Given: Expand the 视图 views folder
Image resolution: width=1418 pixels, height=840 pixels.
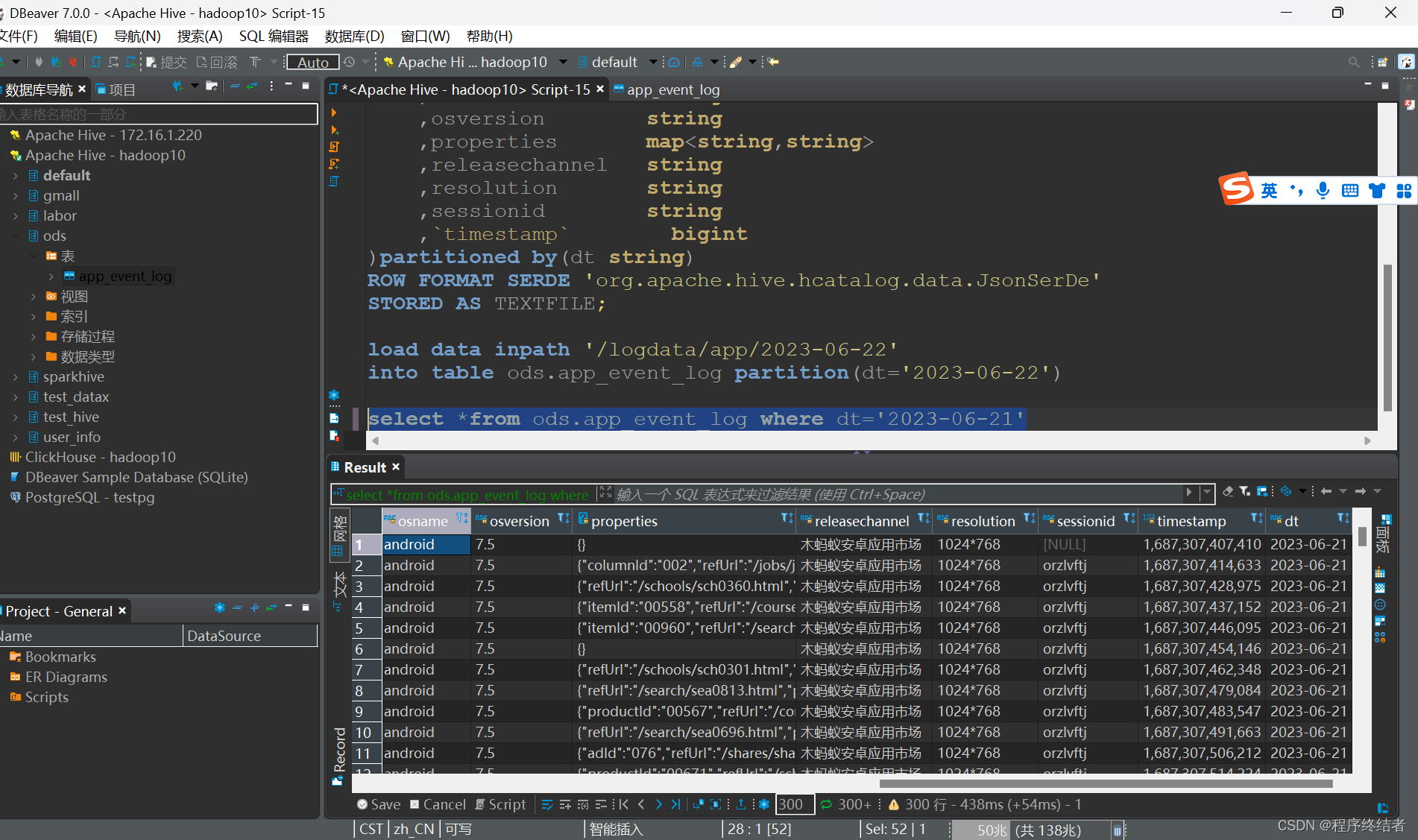Looking at the screenshot, I should (x=34, y=297).
